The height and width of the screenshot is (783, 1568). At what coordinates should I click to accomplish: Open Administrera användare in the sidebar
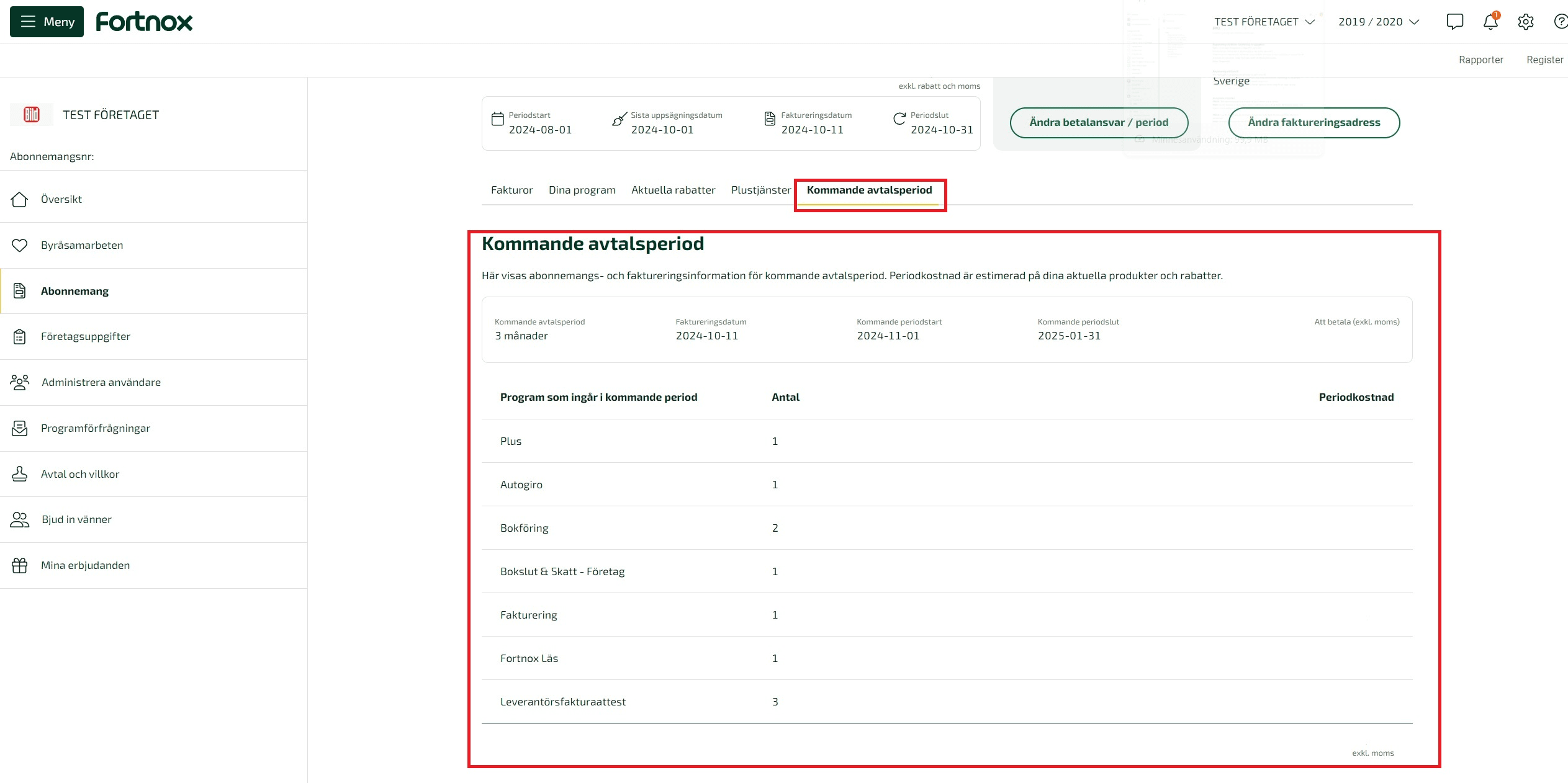pyautogui.click(x=153, y=382)
